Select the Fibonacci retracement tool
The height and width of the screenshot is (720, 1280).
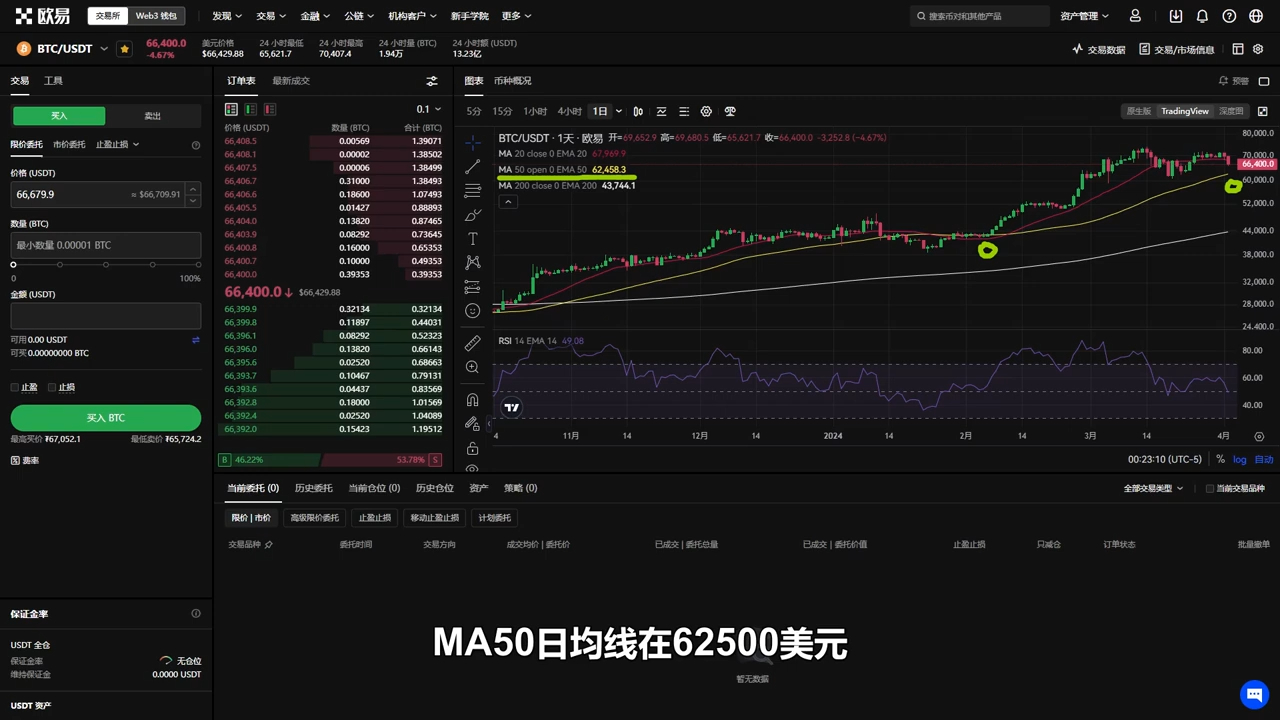[473, 191]
